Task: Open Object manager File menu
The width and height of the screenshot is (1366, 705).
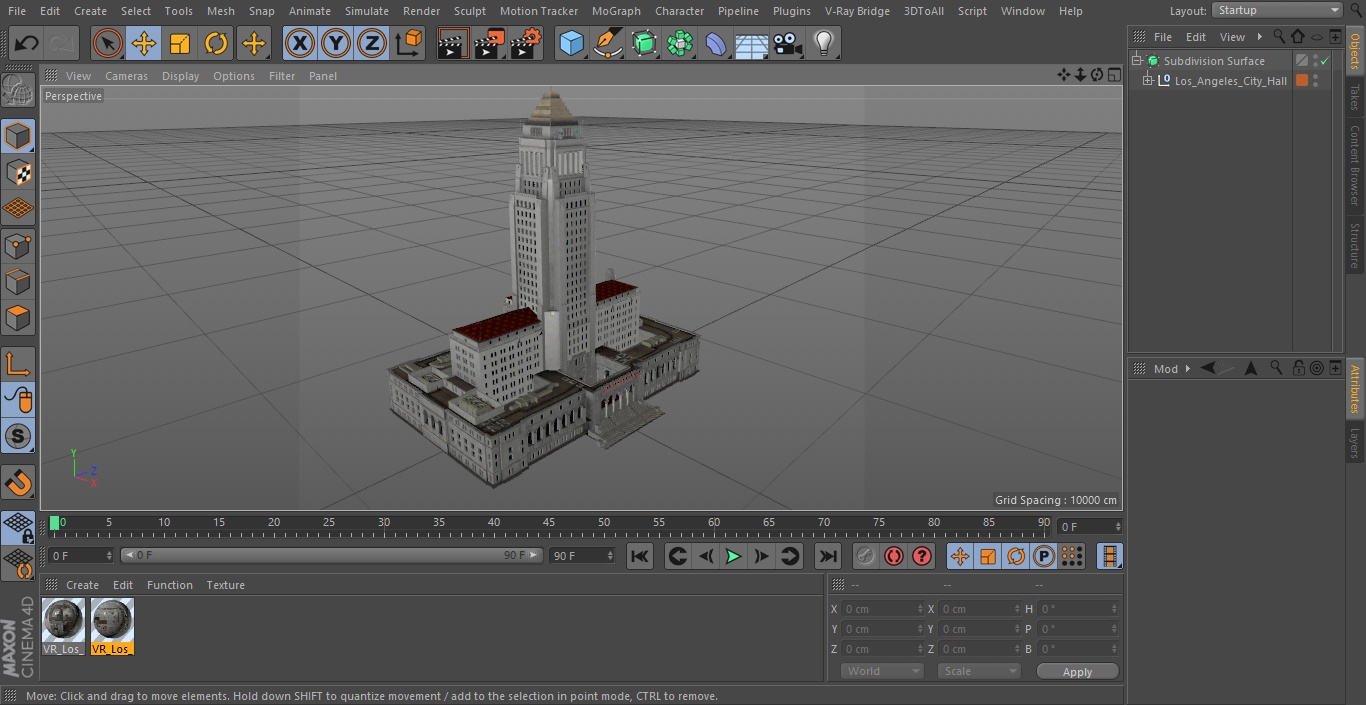Action: coord(1163,37)
